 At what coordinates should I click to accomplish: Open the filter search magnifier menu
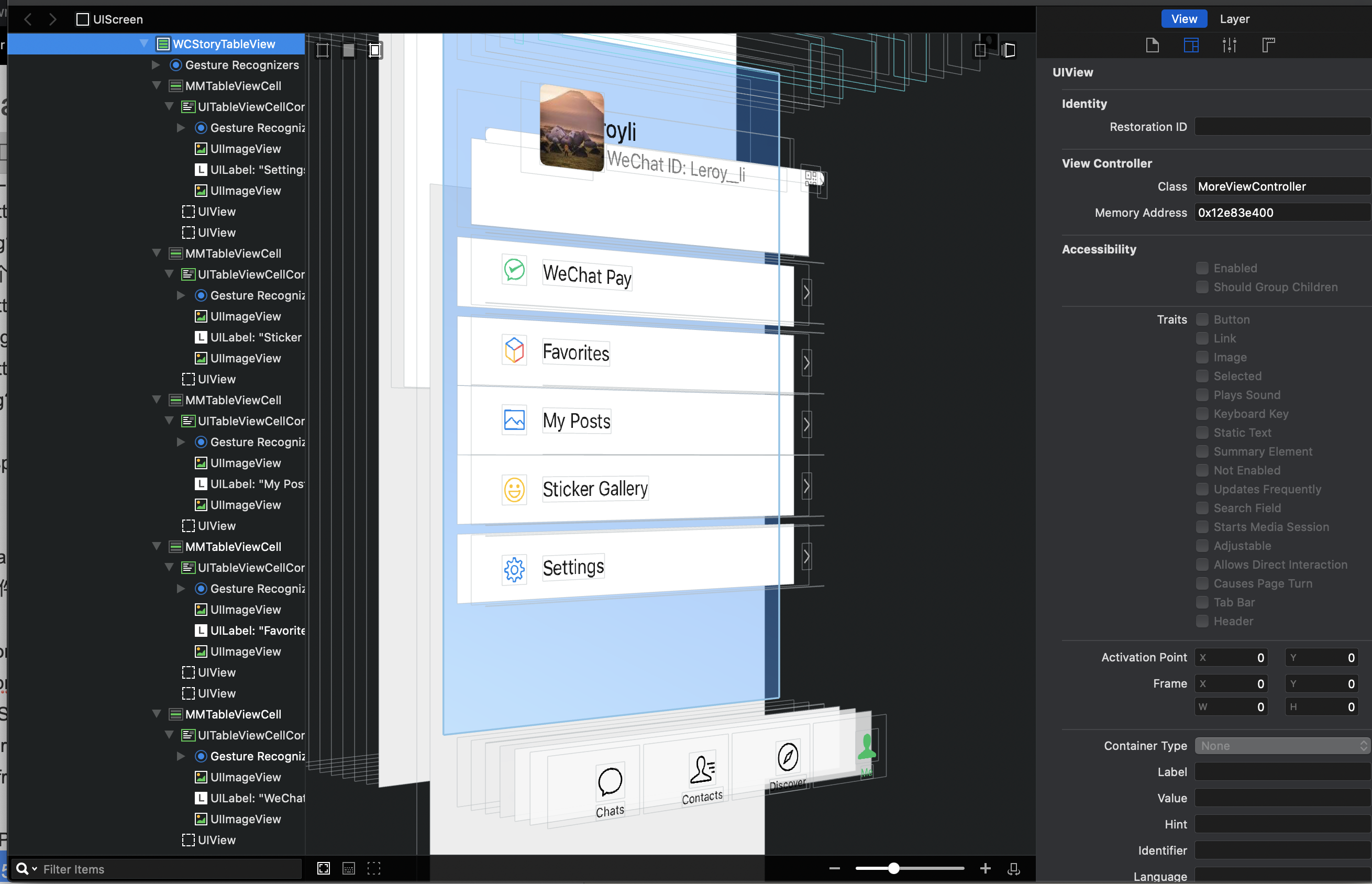pos(25,868)
